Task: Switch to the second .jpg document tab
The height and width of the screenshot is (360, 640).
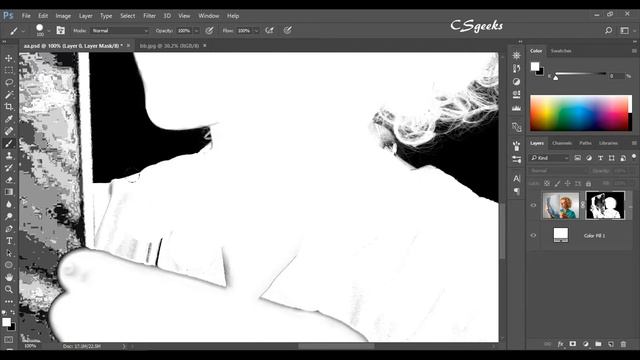Action: click(169, 46)
